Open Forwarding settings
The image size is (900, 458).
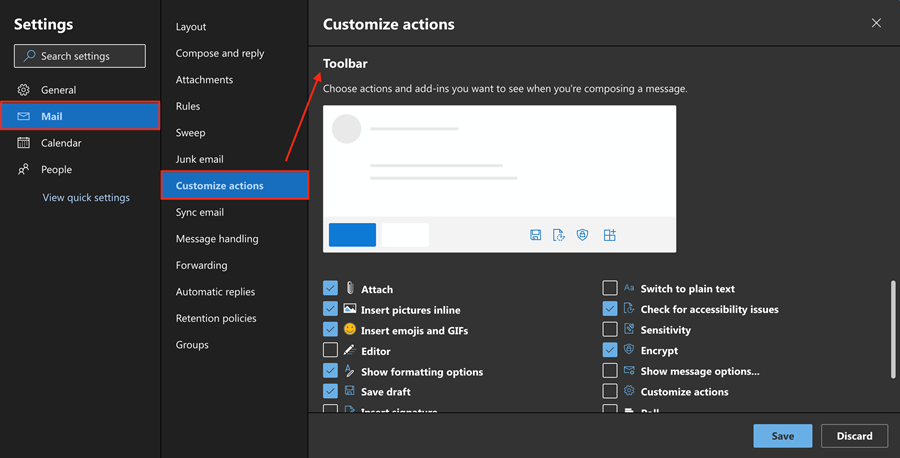(235, 265)
